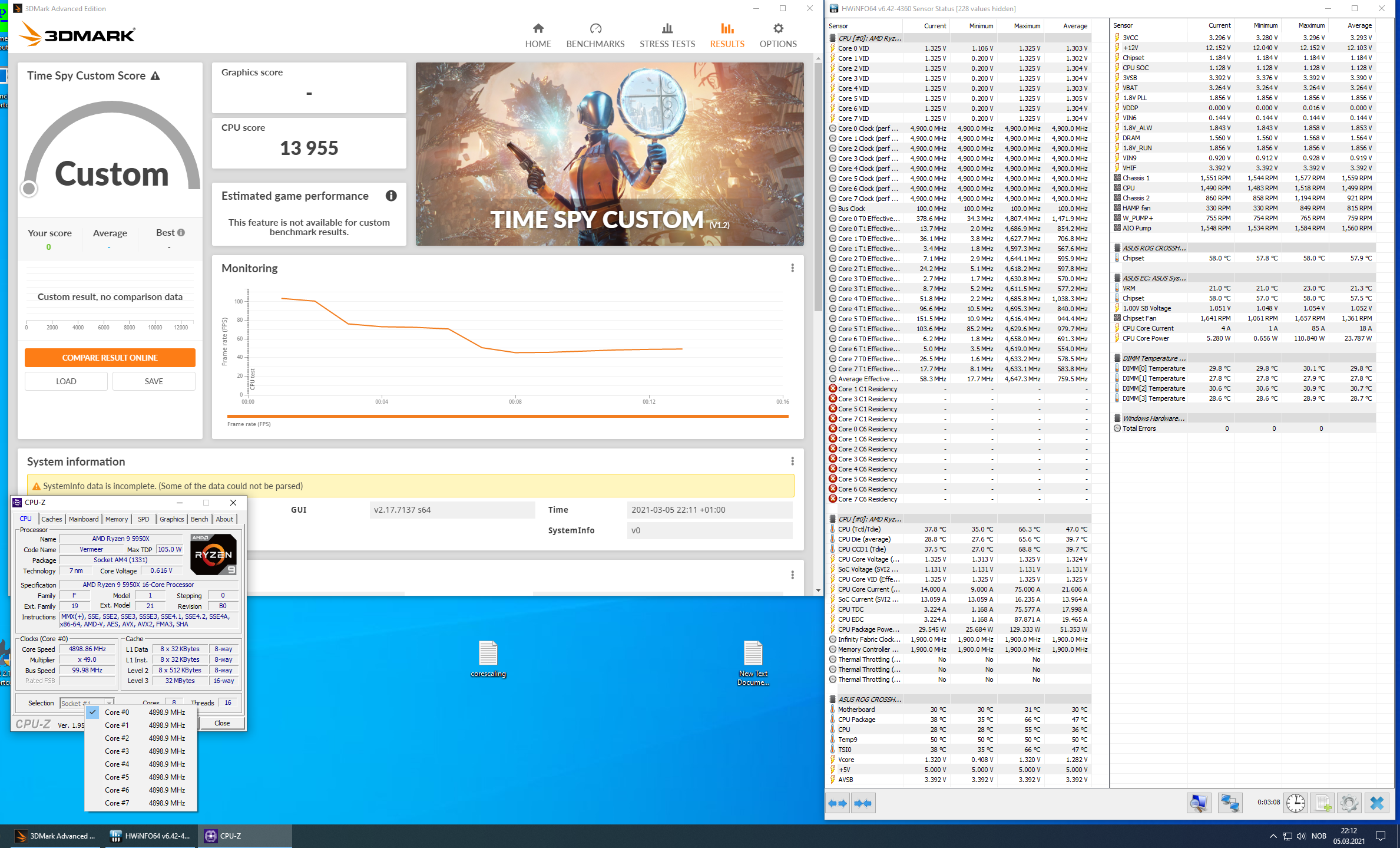Click the ASUS ROG CROSSH... group above Motherboard row
The width and height of the screenshot is (1400, 848).
[869, 699]
